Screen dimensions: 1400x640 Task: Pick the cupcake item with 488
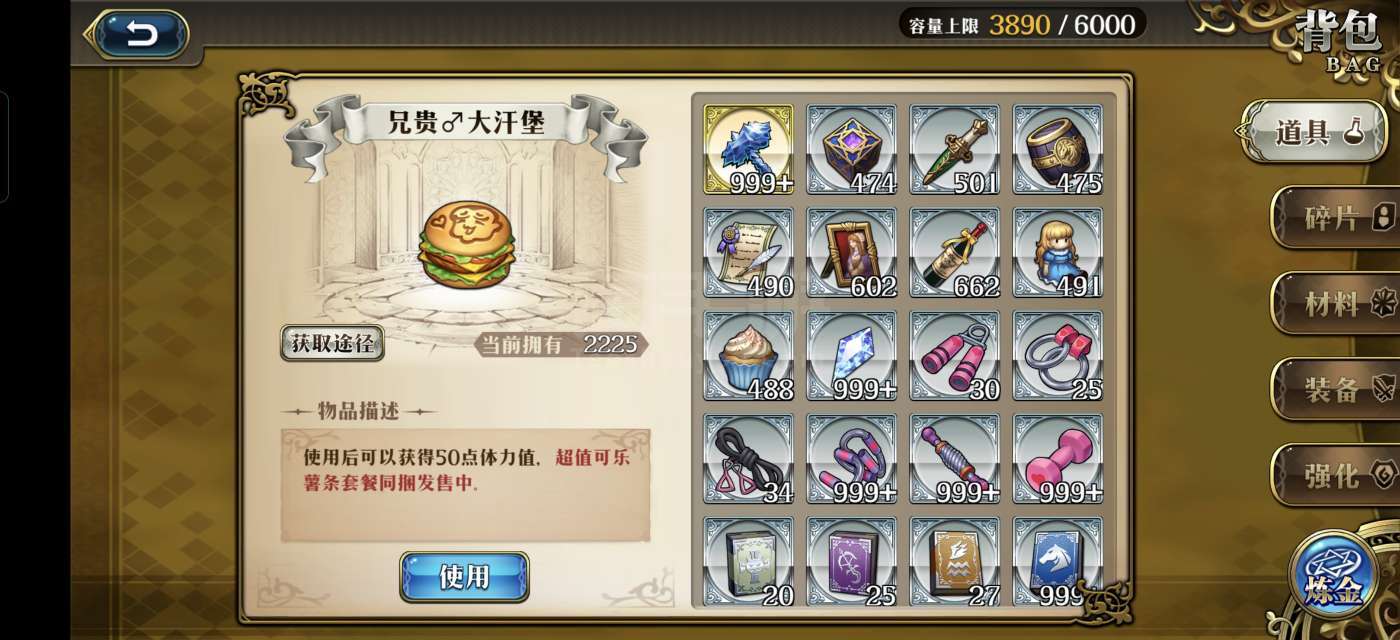(x=749, y=355)
